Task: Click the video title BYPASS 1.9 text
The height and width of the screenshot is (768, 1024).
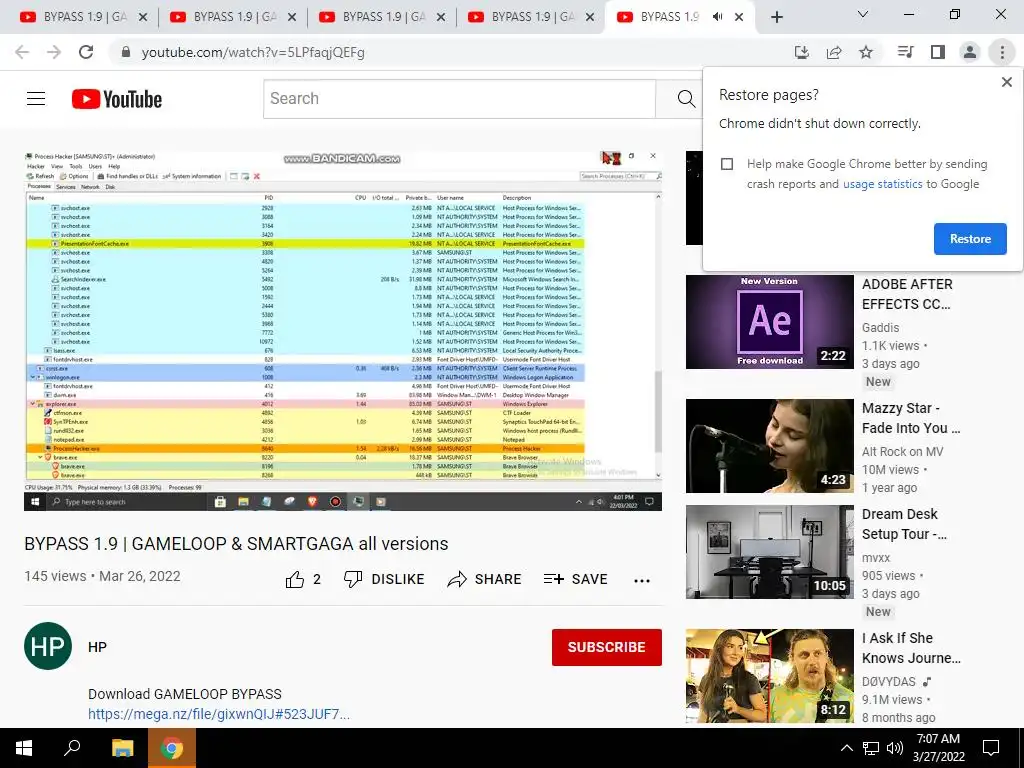Action: tap(236, 544)
